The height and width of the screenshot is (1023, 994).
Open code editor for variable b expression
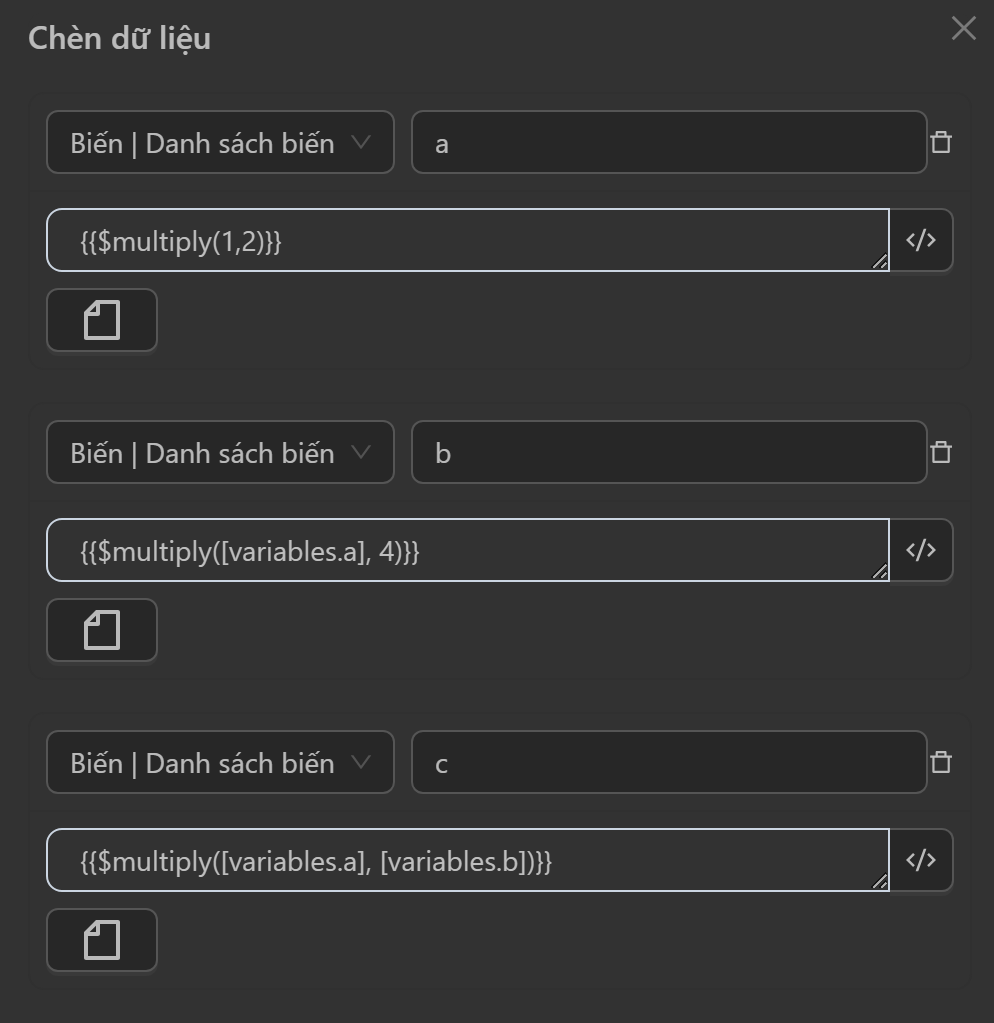click(x=921, y=550)
